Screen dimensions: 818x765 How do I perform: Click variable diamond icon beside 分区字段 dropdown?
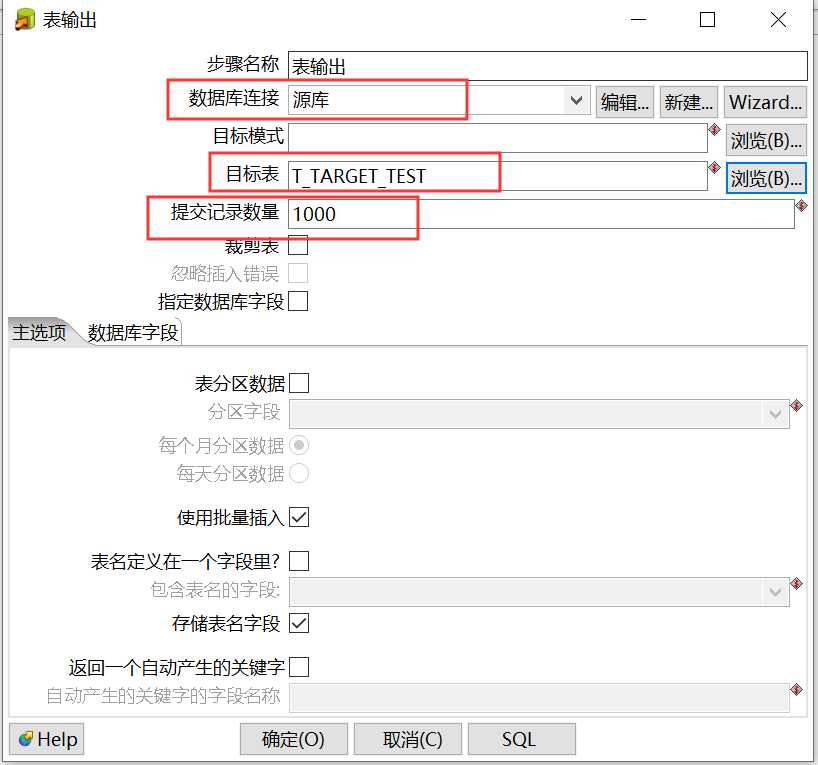796,405
